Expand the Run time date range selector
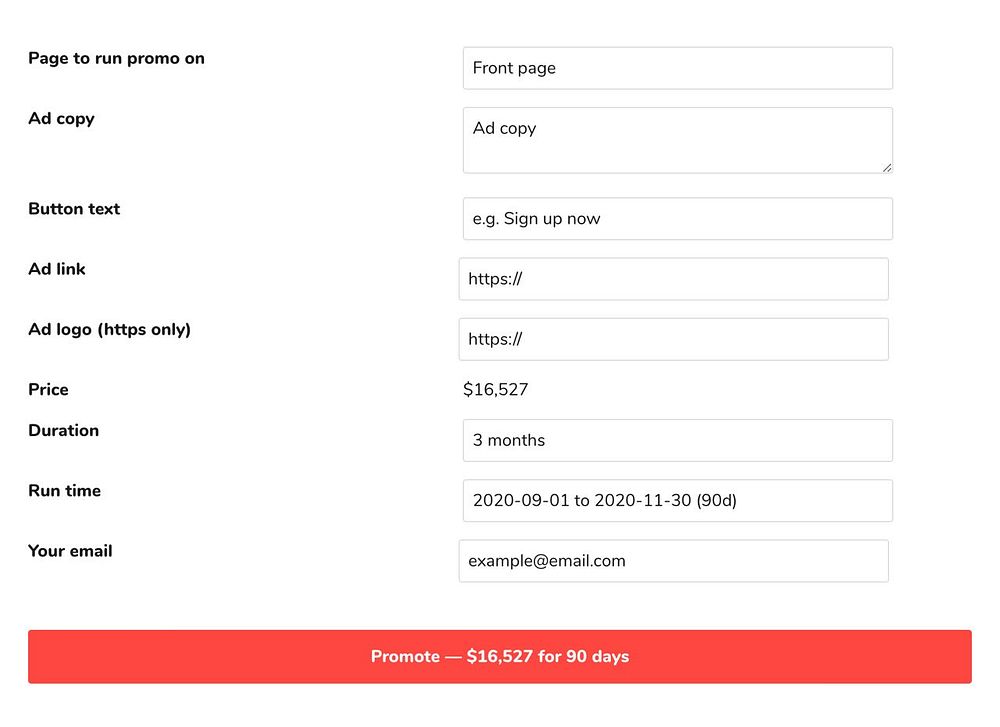Viewport: 1000px width, 727px height. click(x=677, y=500)
